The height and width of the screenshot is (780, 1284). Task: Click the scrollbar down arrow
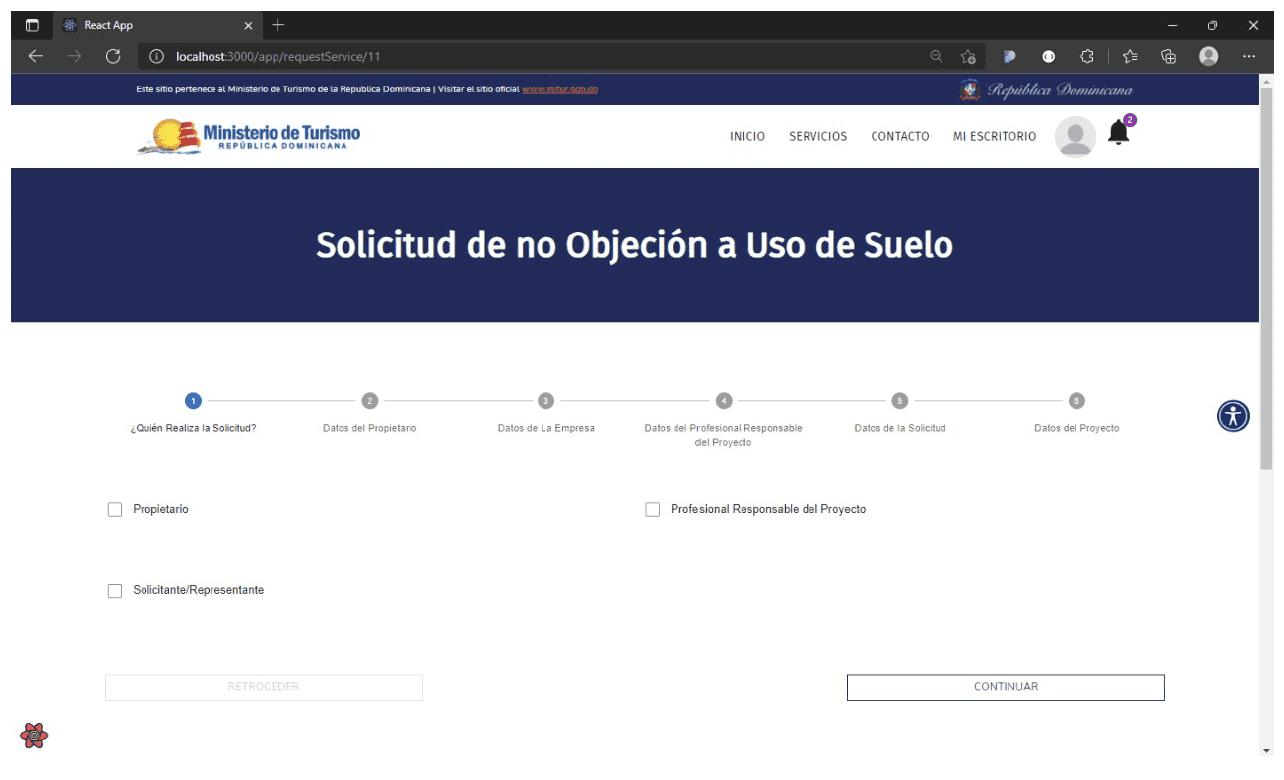[1267, 750]
